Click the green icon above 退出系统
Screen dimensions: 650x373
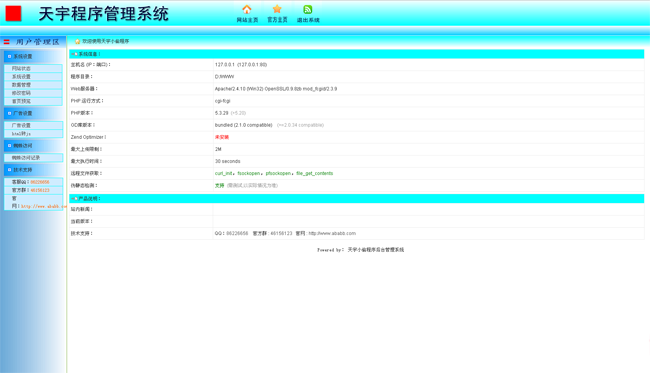(x=308, y=9)
